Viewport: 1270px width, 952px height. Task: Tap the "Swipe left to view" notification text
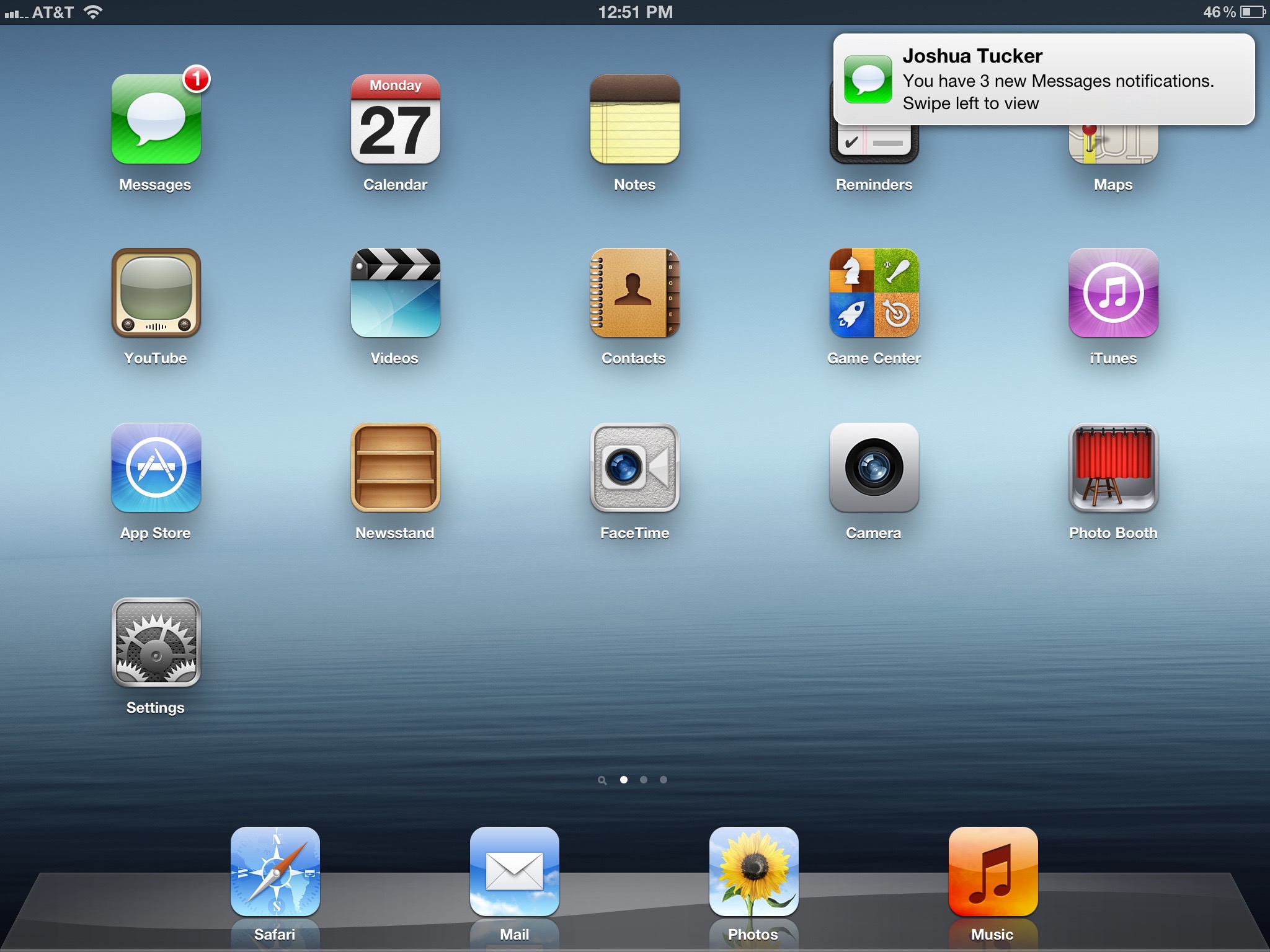(x=970, y=103)
